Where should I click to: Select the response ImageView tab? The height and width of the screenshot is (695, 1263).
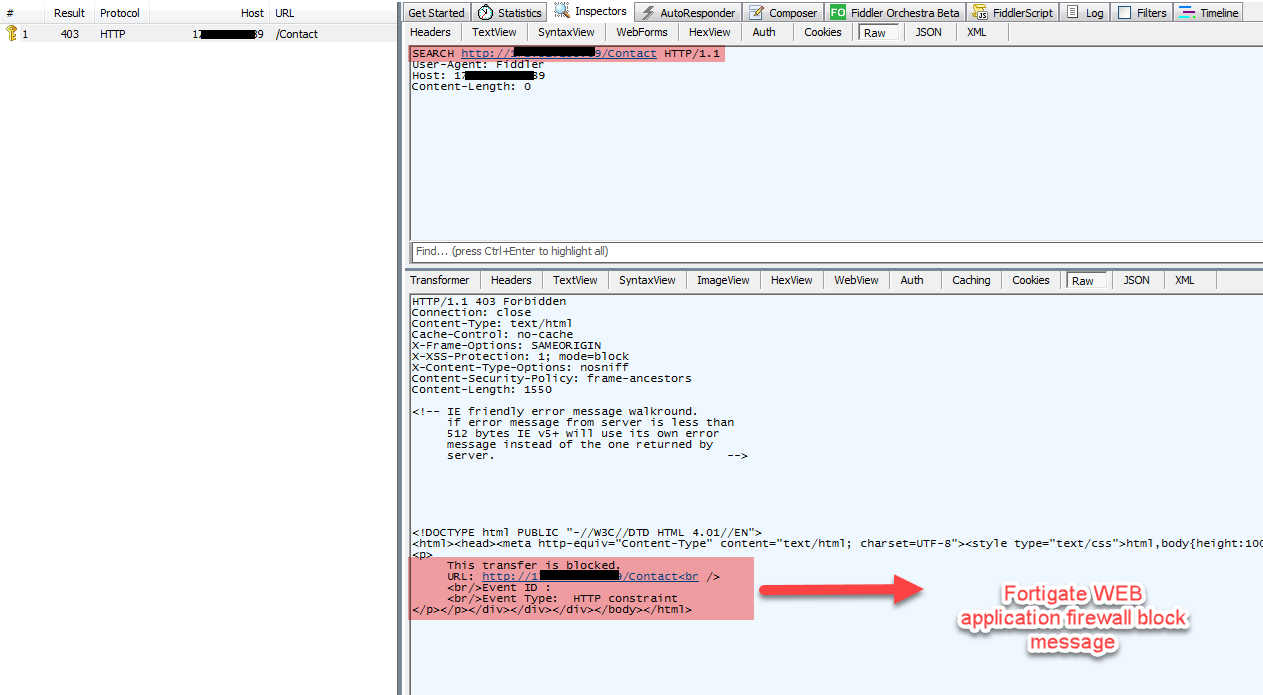(x=722, y=280)
